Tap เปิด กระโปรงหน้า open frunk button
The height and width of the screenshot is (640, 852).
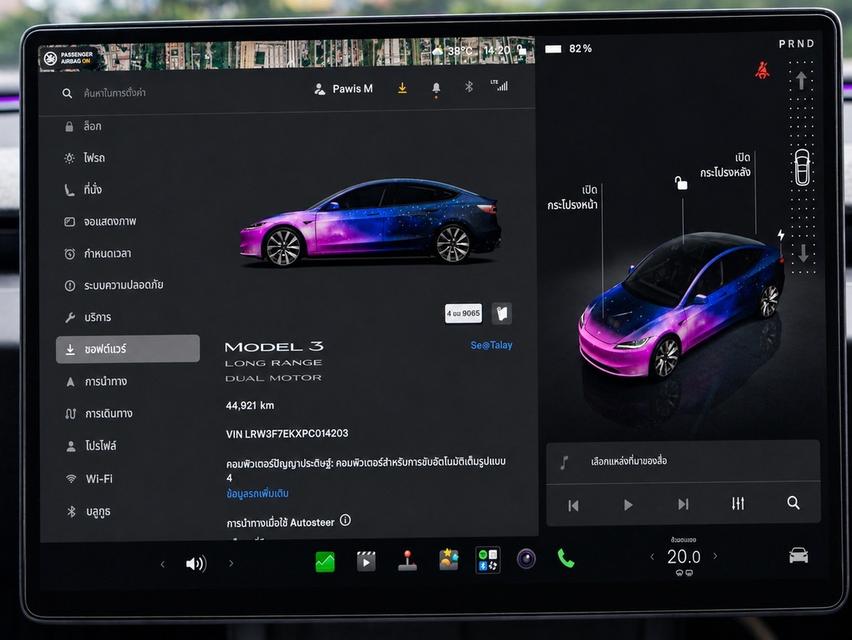(572, 197)
